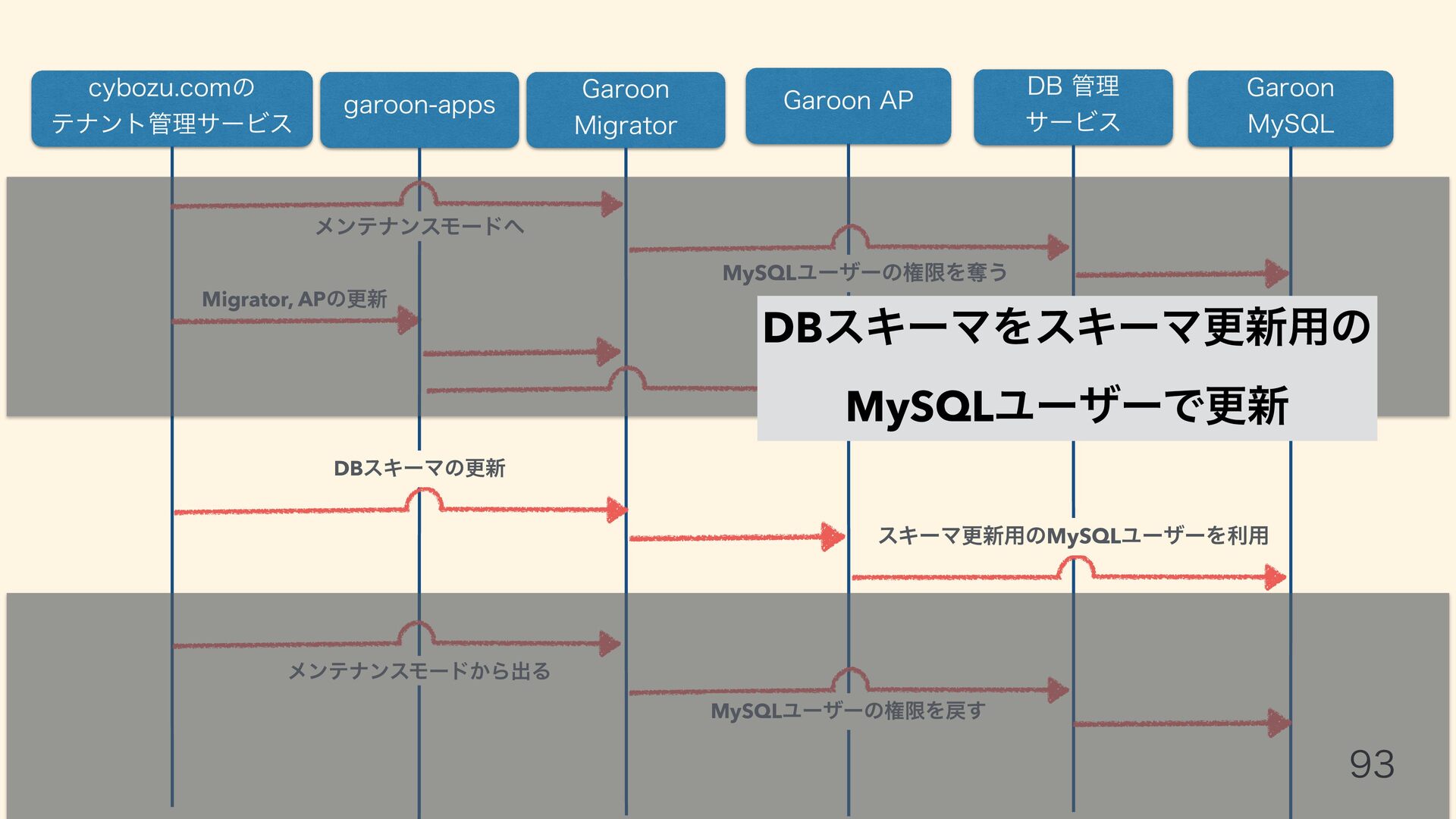The height and width of the screenshot is (819, 1456).
Task: Click the MySQLユーザーの権限を戻す label
Action: [x=848, y=711]
